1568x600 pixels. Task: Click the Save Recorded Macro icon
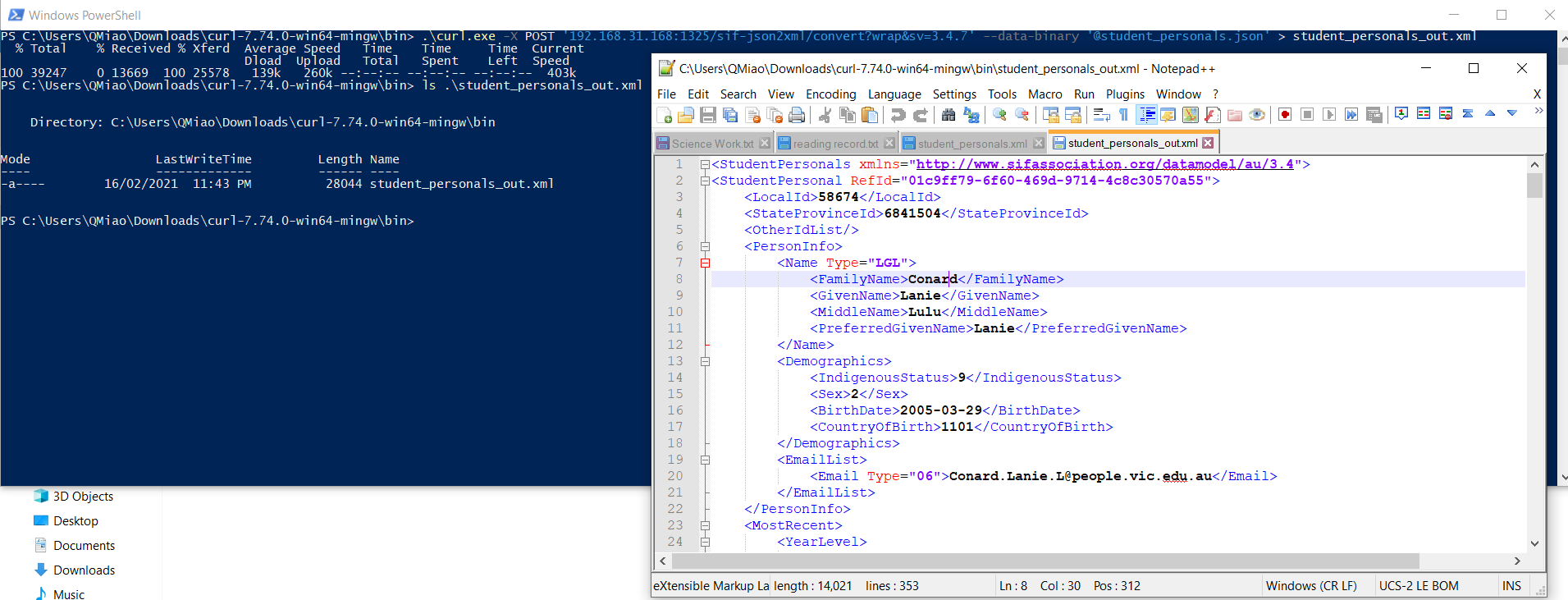coord(1374,115)
